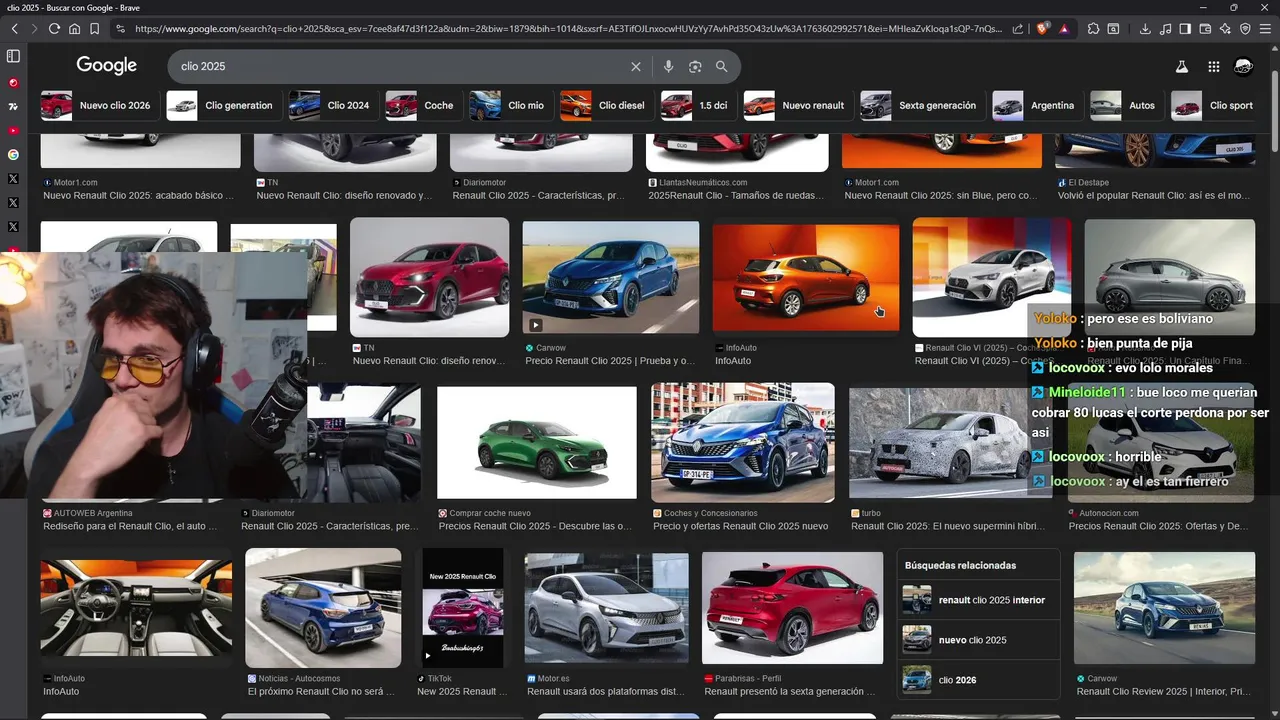Select the 'Autos' filter chip
Viewport: 1280px width, 720px height.
coord(1126,105)
